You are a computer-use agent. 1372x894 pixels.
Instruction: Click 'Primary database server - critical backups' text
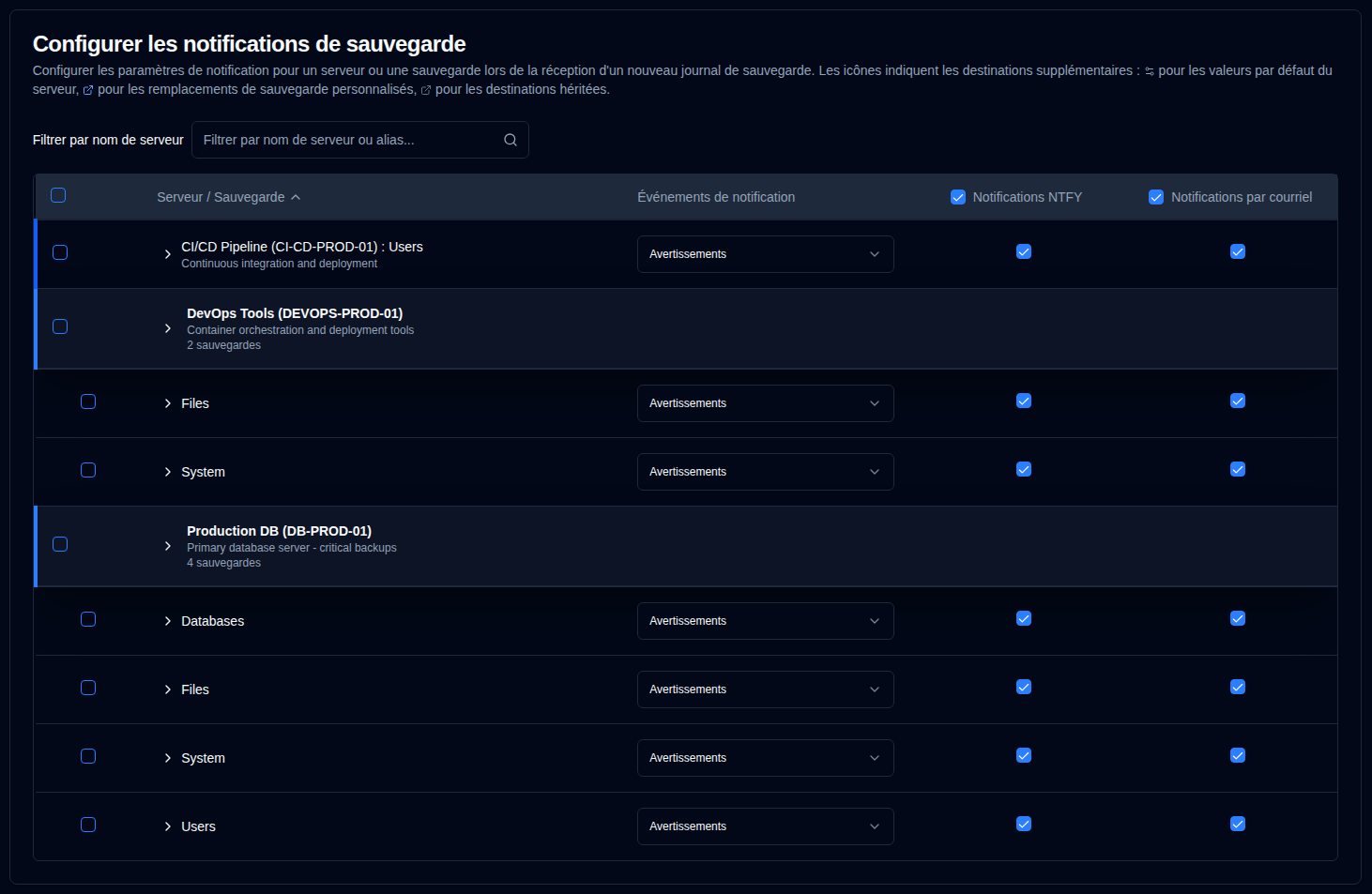(x=292, y=548)
